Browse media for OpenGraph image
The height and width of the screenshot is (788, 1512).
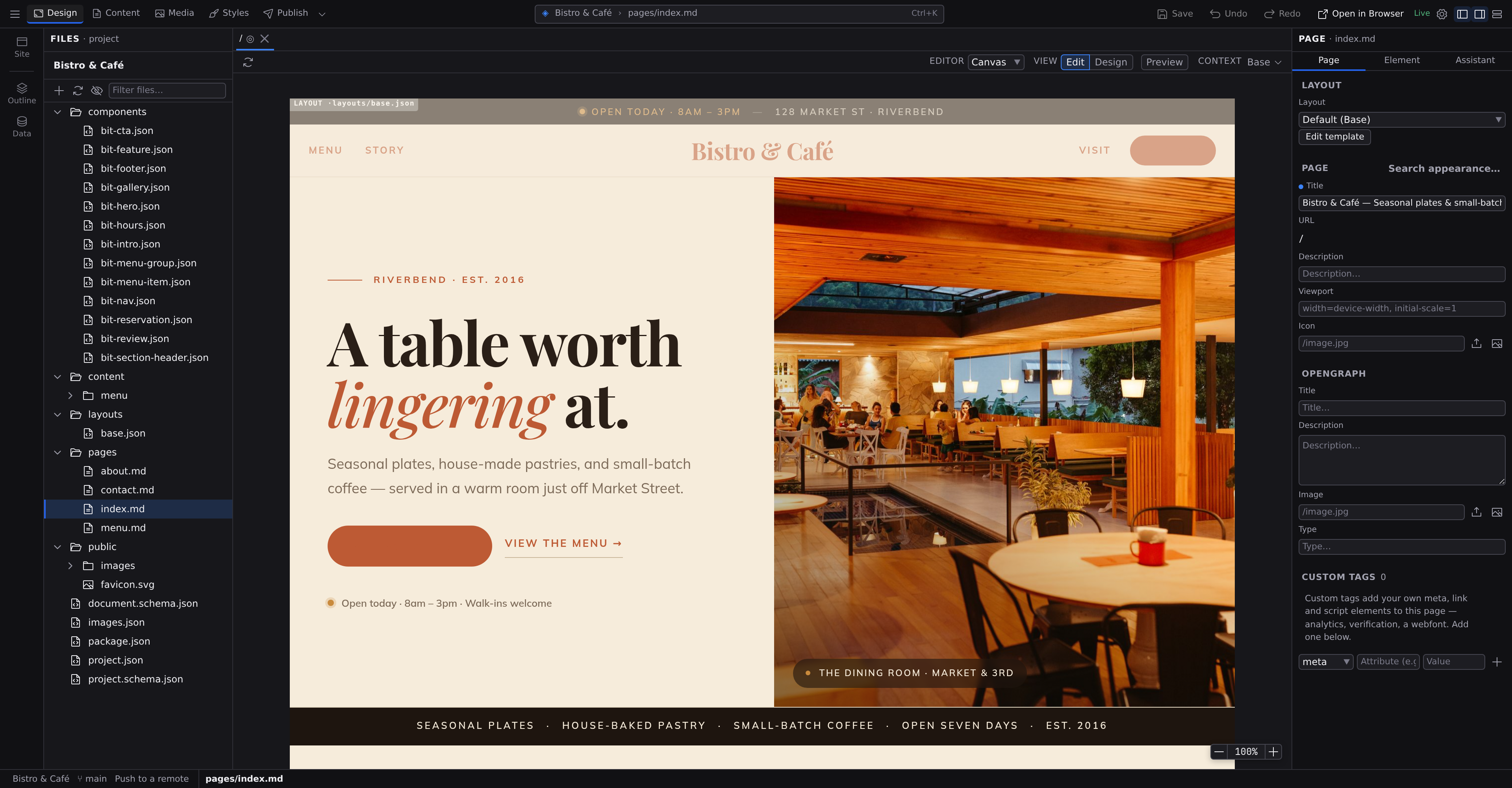point(1497,512)
